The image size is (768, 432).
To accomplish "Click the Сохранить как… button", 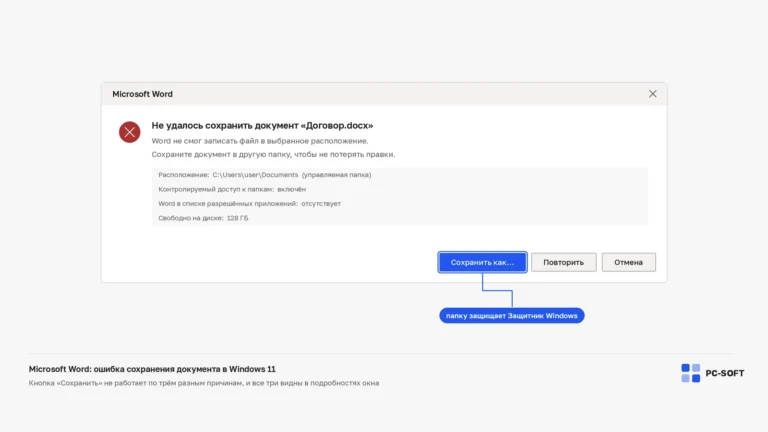I will point(482,262).
